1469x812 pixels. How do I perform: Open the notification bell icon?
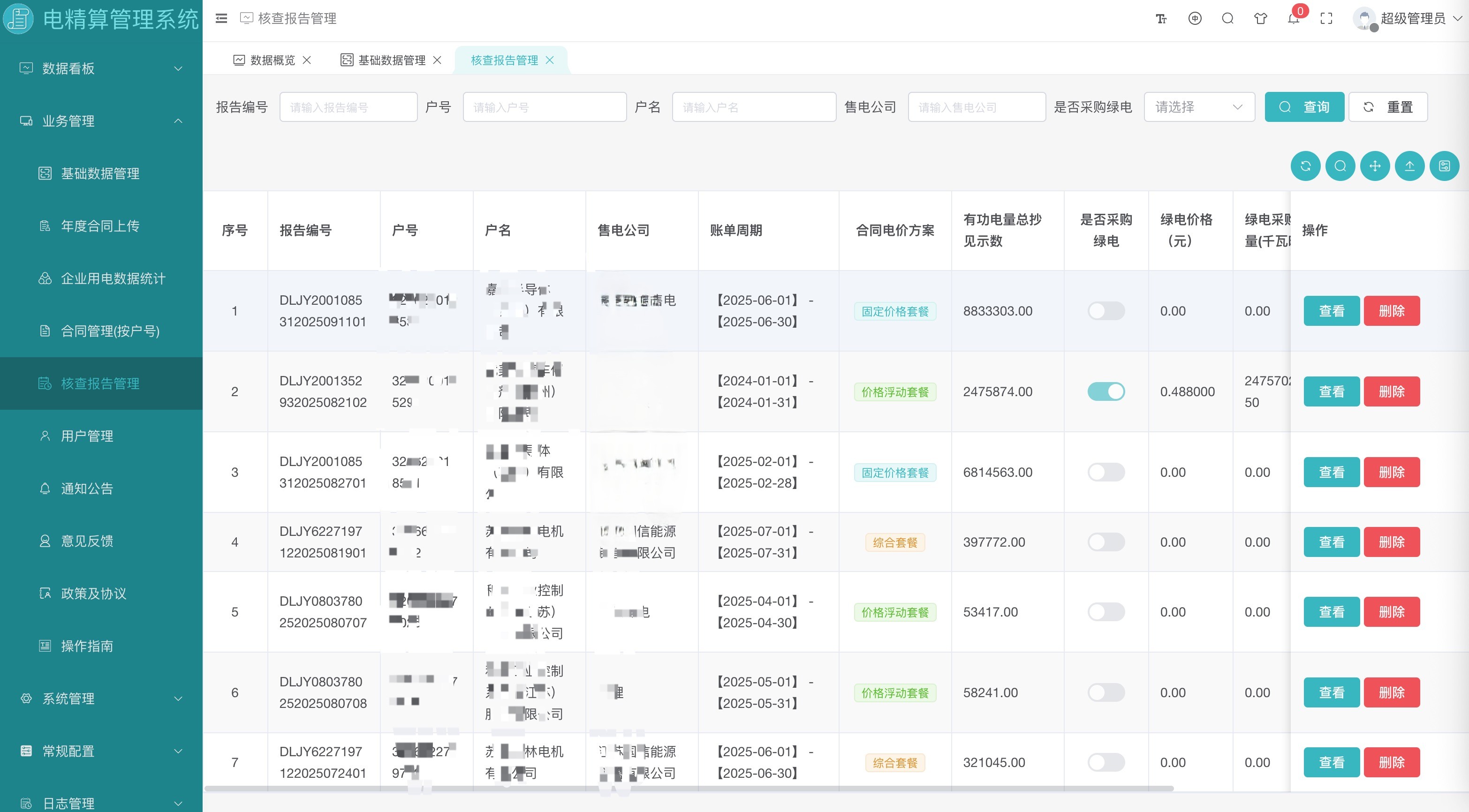pyautogui.click(x=1293, y=19)
